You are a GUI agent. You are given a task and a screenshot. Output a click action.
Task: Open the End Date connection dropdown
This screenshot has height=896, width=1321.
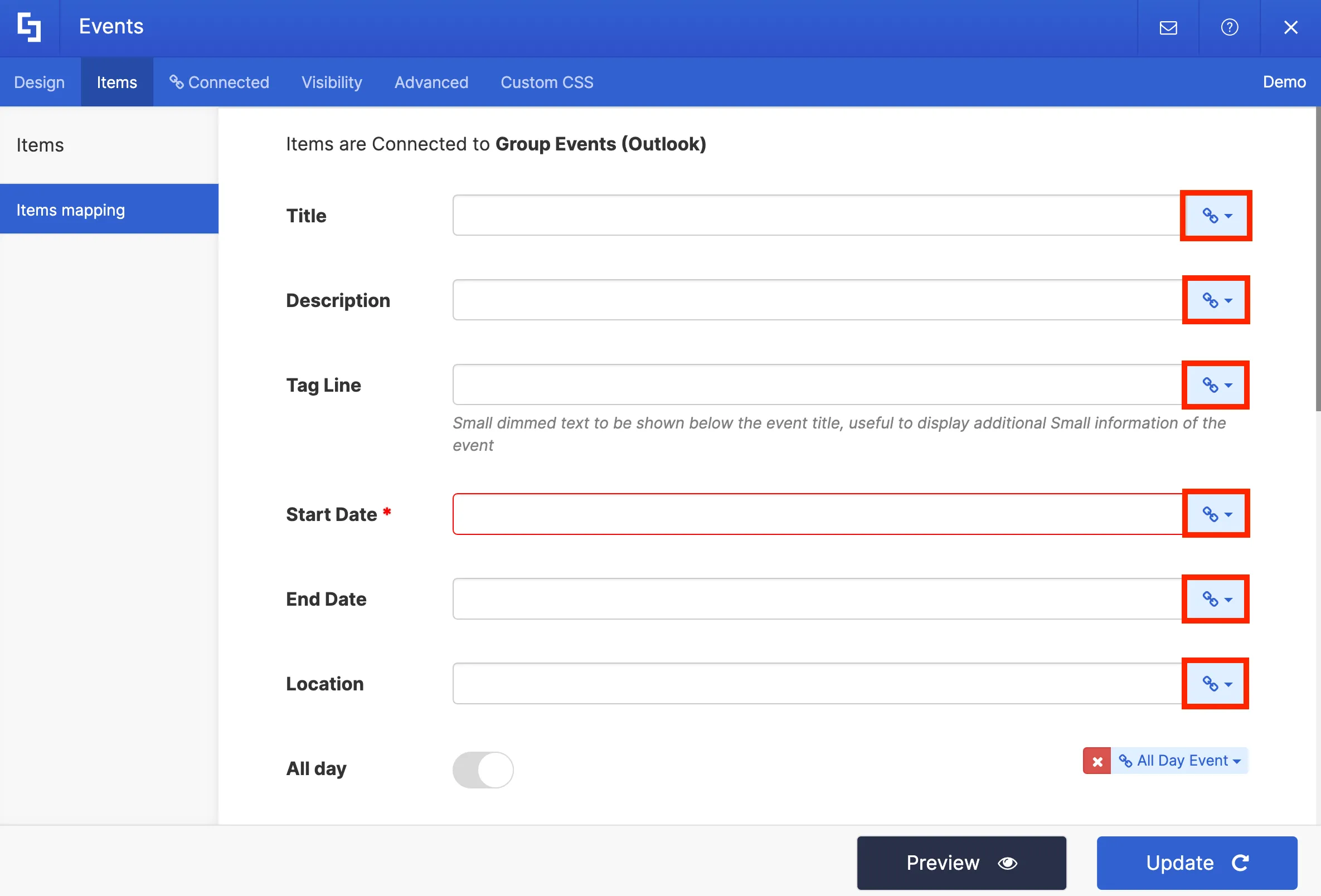pyautogui.click(x=1216, y=599)
